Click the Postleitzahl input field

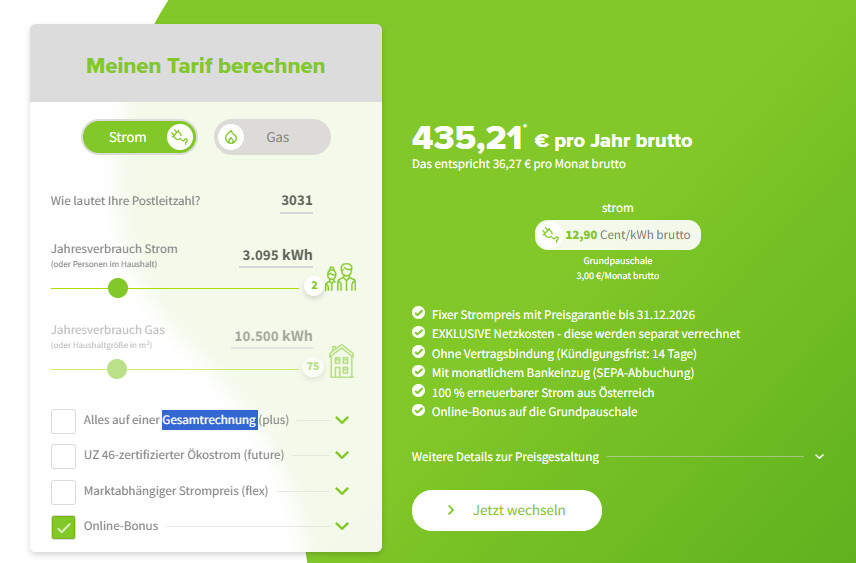pyautogui.click(x=296, y=200)
